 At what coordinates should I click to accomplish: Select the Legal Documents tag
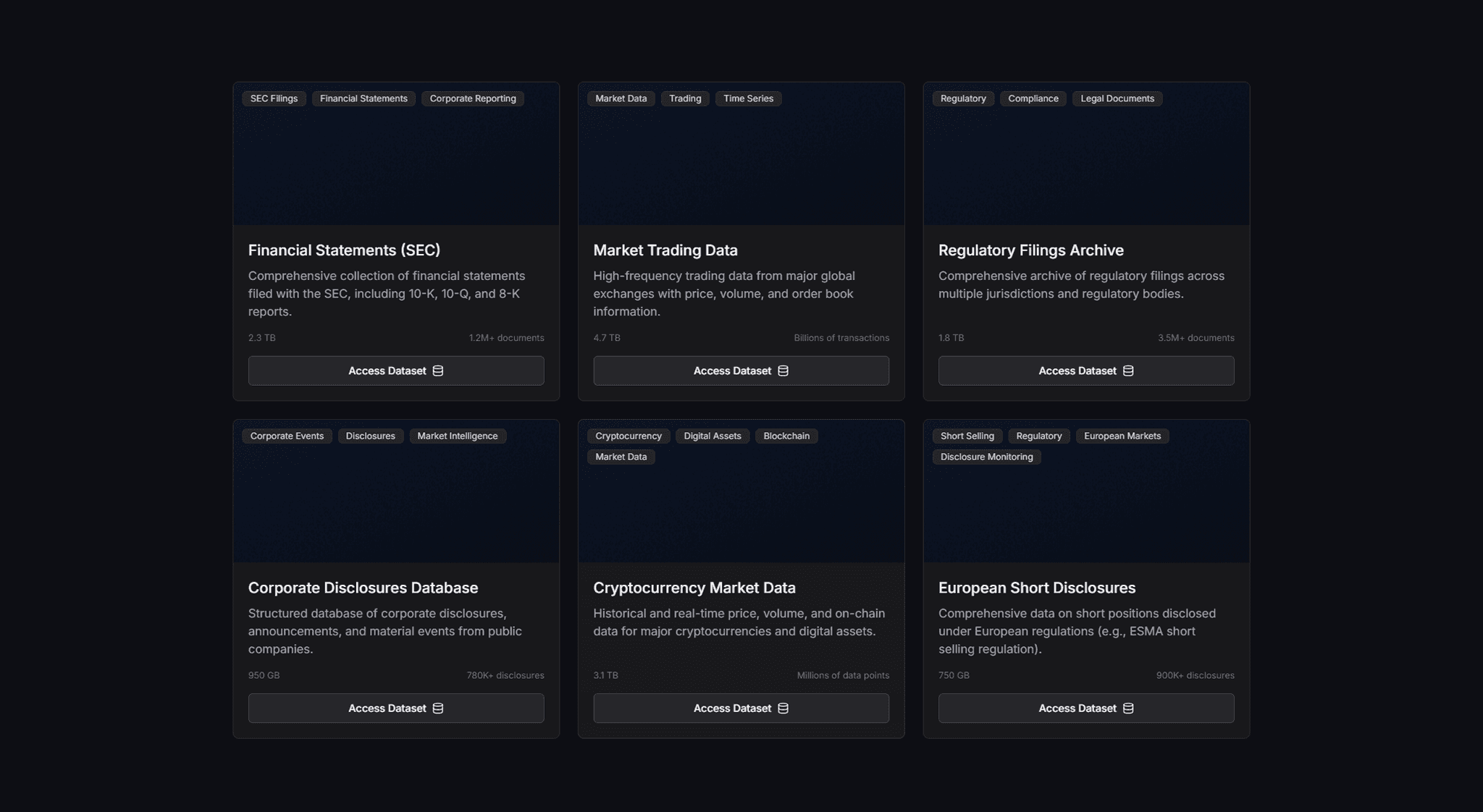(x=1117, y=98)
